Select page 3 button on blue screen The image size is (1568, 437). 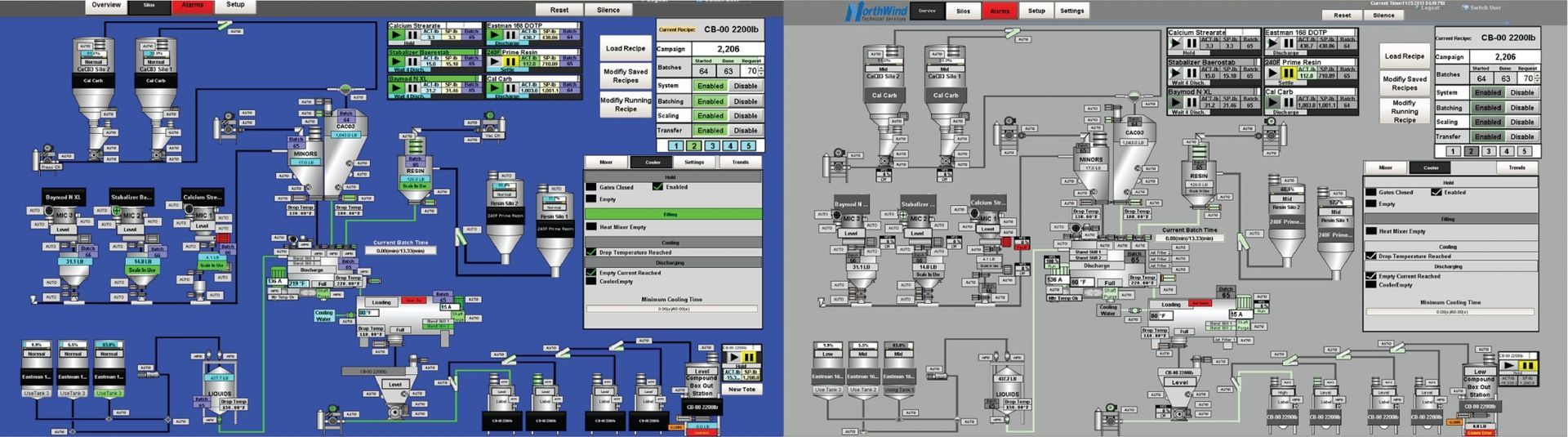712,145
